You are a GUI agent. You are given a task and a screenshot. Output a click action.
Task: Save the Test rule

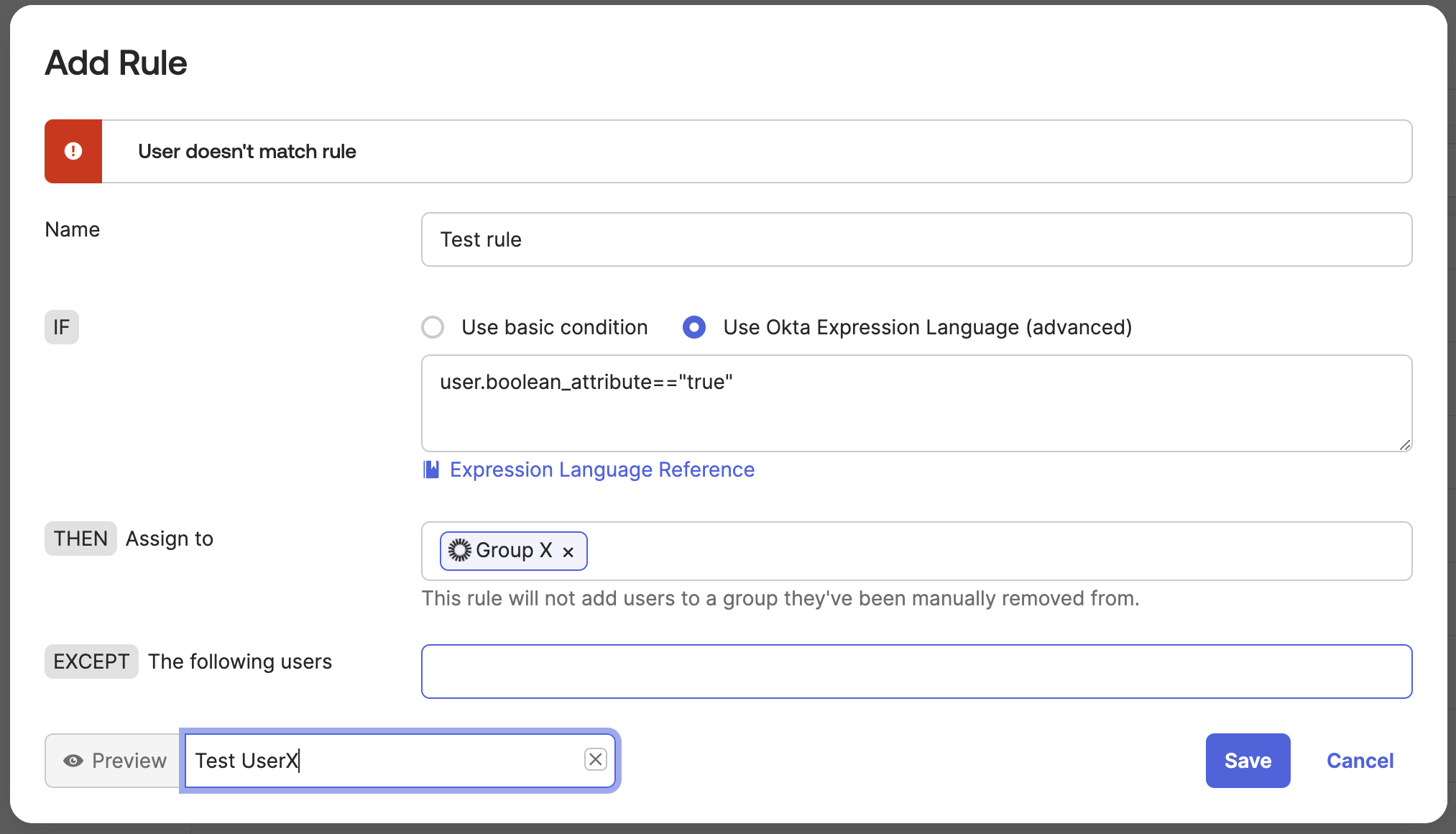click(x=1248, y=760)
